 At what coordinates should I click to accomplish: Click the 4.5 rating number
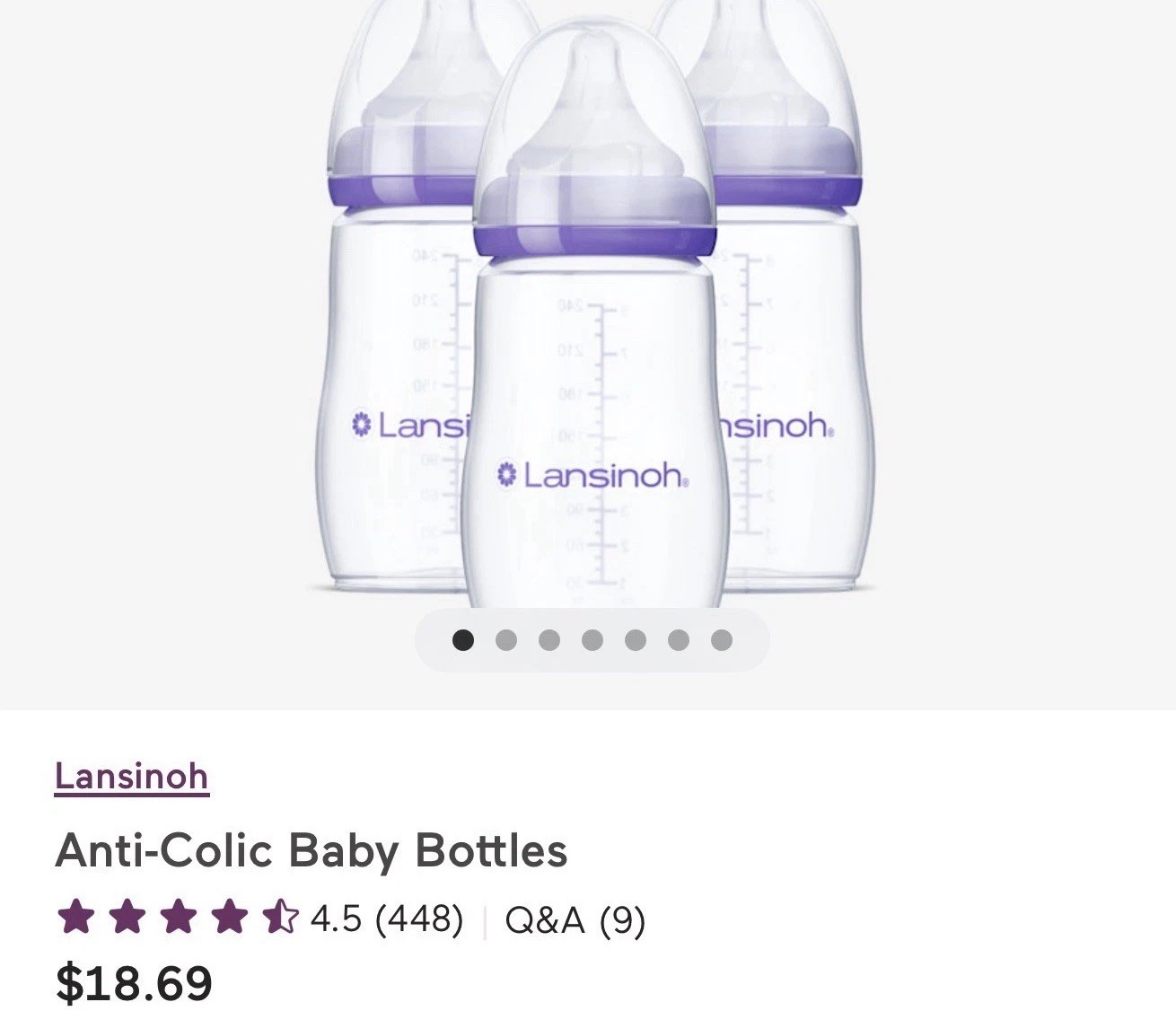pyautogui.click(x=336, y=919)
